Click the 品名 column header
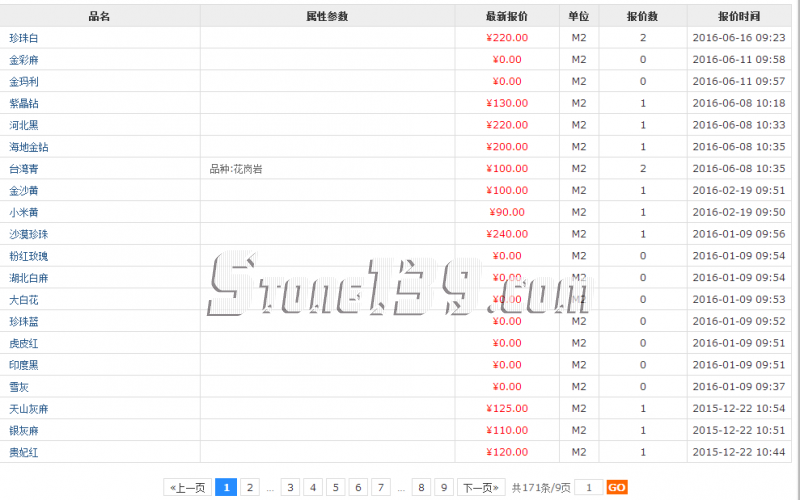 coord(99,16)
